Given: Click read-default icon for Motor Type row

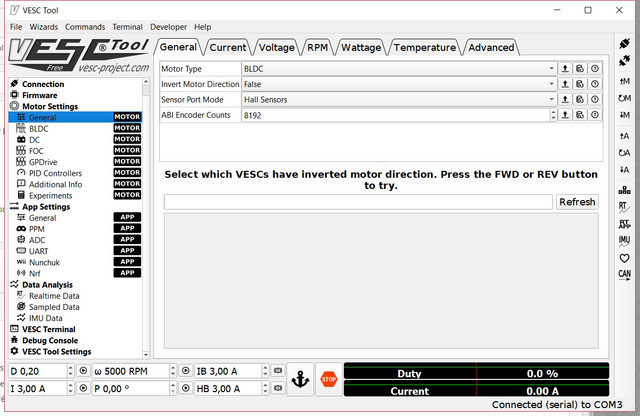Looking at the screenshot, I should pyautogui.click(x=580, y=69).
